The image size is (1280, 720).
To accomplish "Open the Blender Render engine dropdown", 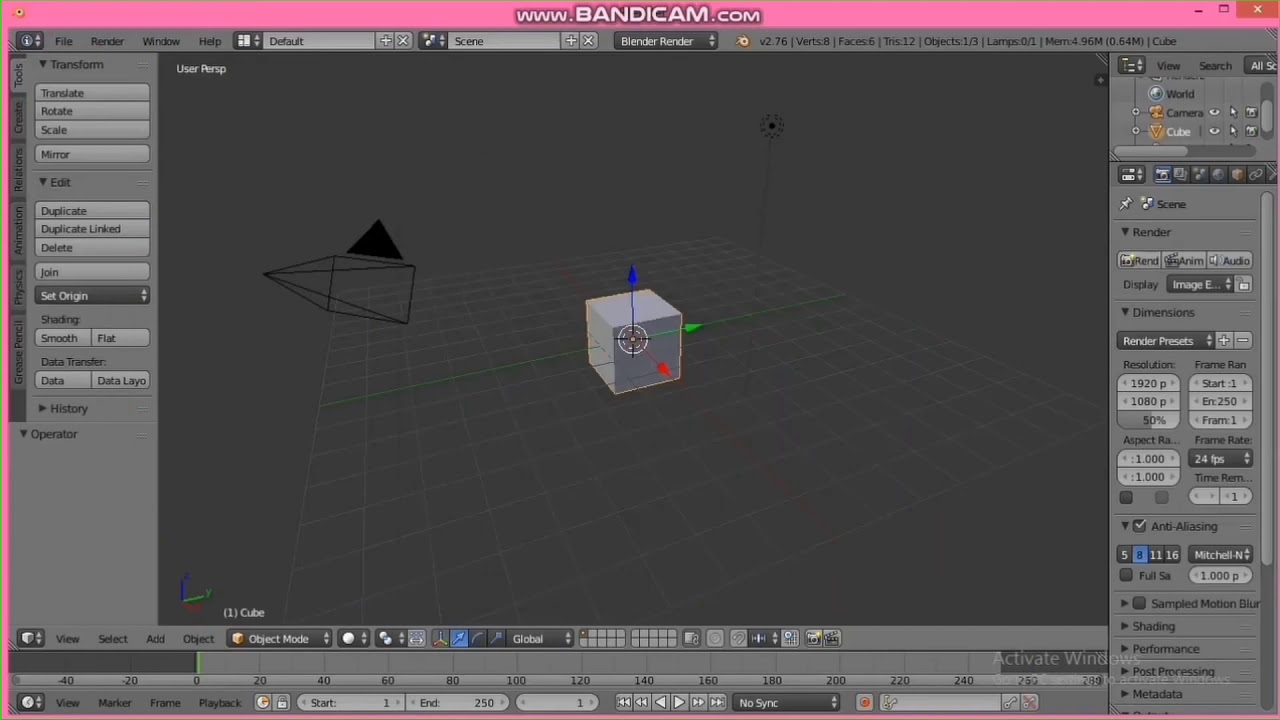I will (666, 41).
